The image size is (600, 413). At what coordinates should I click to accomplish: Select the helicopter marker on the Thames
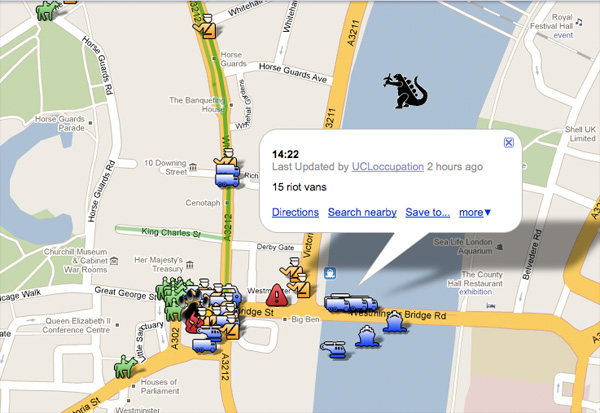335,349
